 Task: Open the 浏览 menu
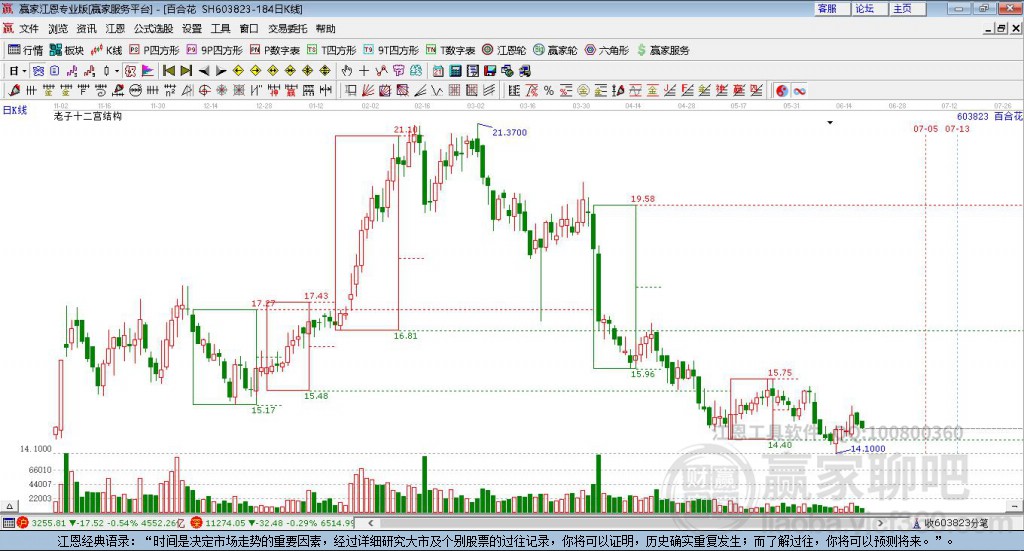[x=57, y=29]
